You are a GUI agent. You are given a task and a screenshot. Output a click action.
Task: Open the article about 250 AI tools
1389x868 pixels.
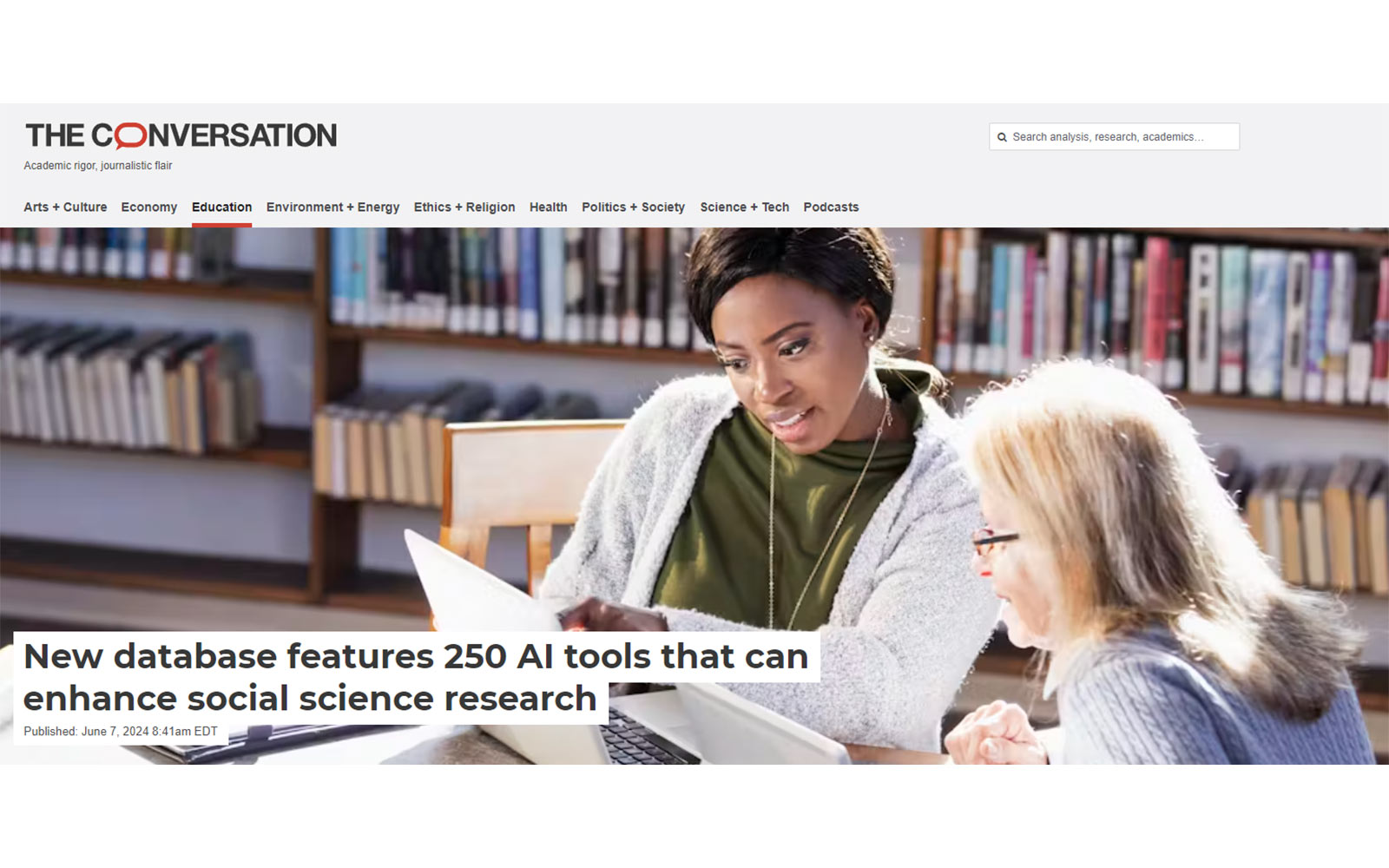(x=417, y=656)
